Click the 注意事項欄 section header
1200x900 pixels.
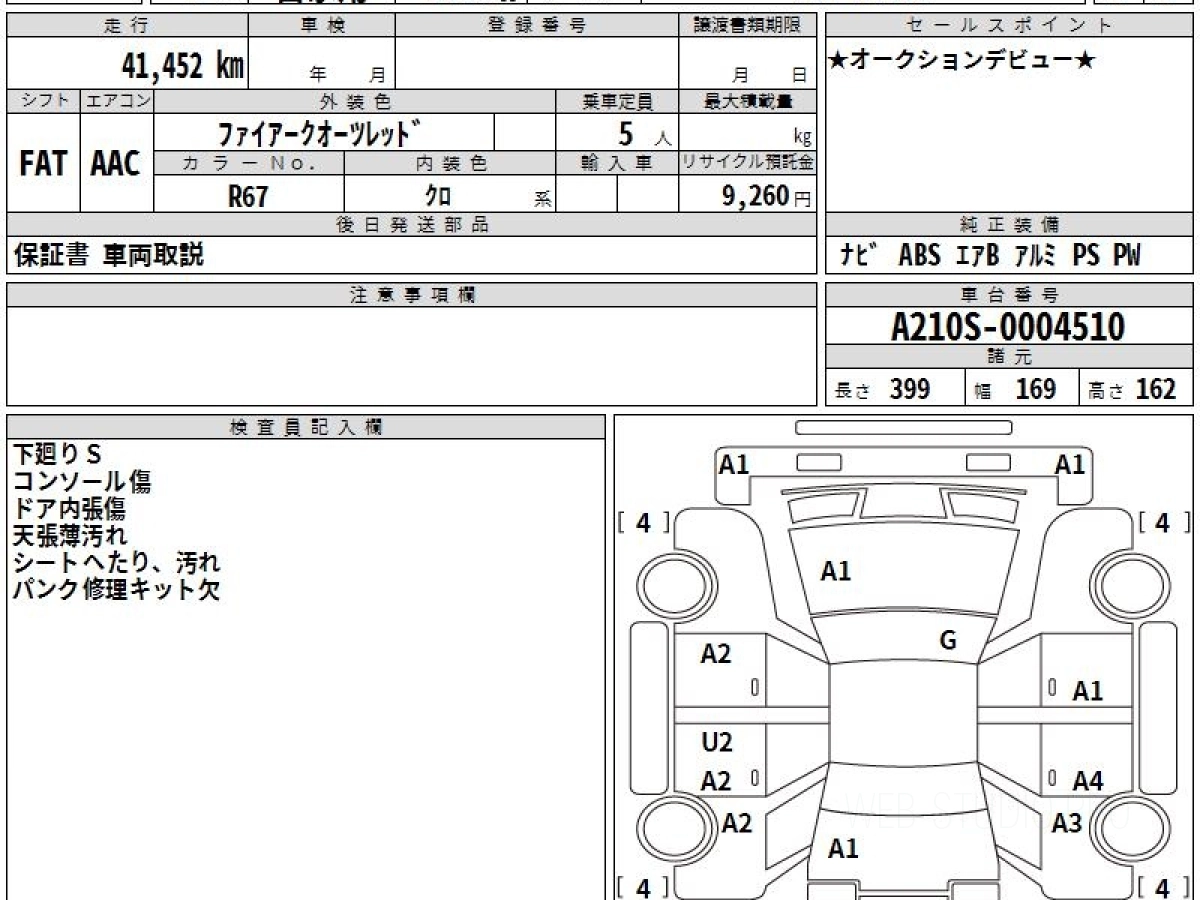pos(411,295)
